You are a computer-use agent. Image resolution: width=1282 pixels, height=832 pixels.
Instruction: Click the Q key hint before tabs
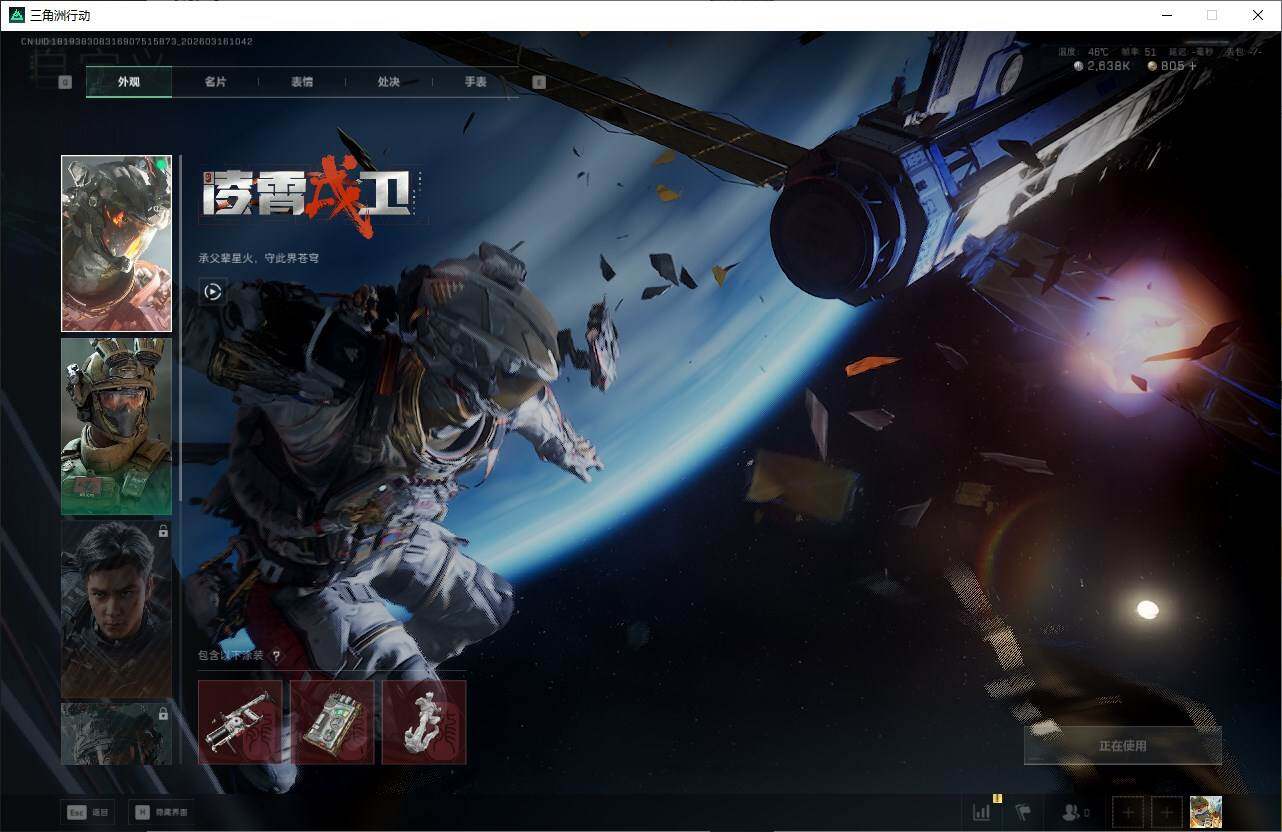(65, 82)
